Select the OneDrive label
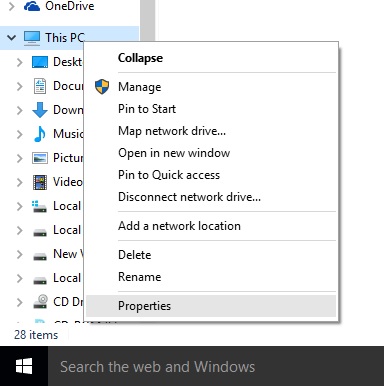 point(70,6)
